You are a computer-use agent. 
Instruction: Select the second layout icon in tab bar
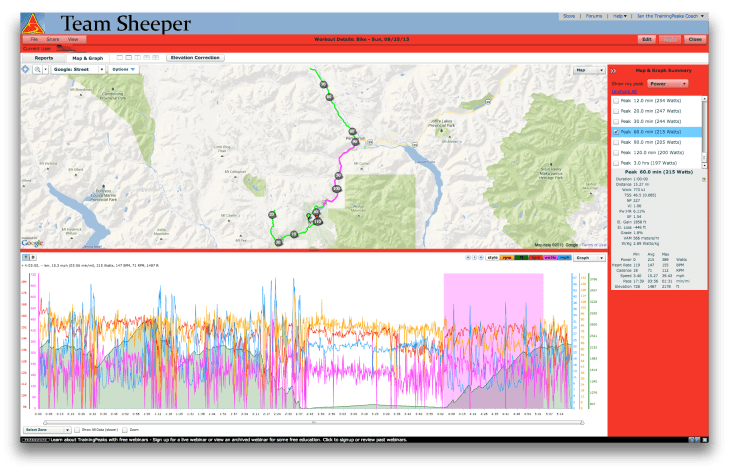(x=129, y=58)
